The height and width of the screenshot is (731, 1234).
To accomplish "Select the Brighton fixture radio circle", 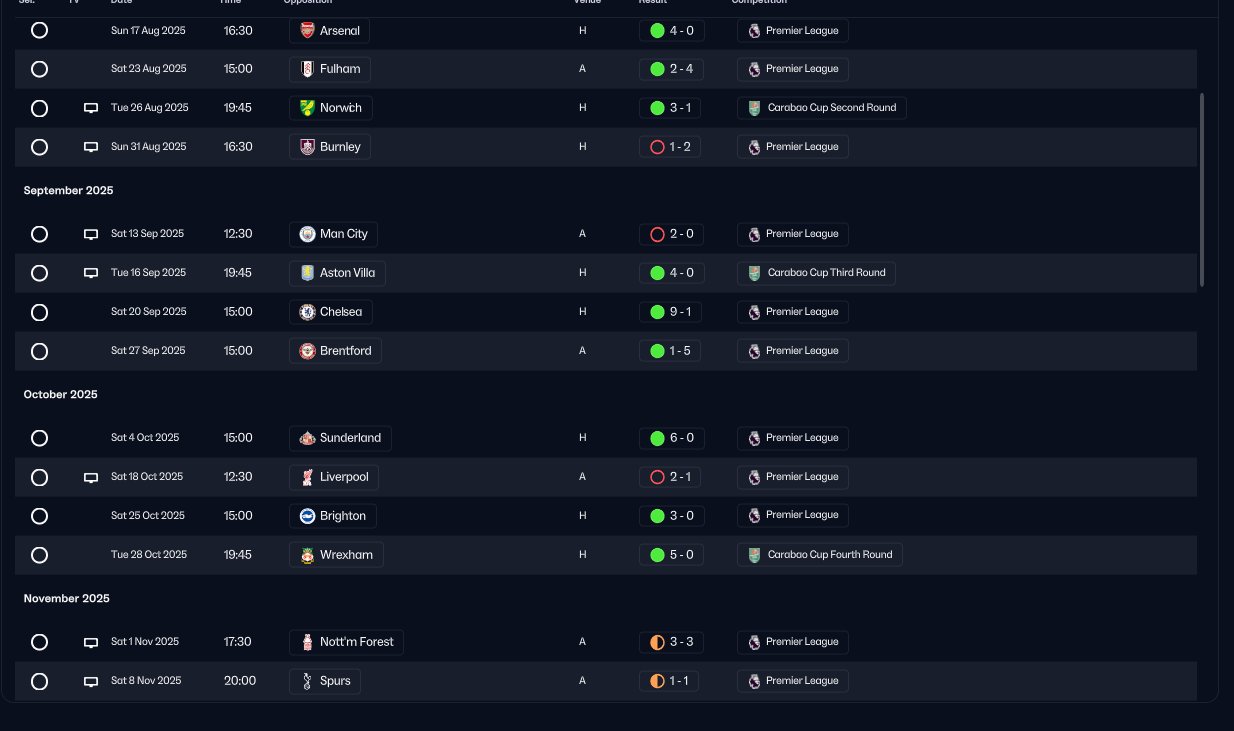I will point(39,516).
